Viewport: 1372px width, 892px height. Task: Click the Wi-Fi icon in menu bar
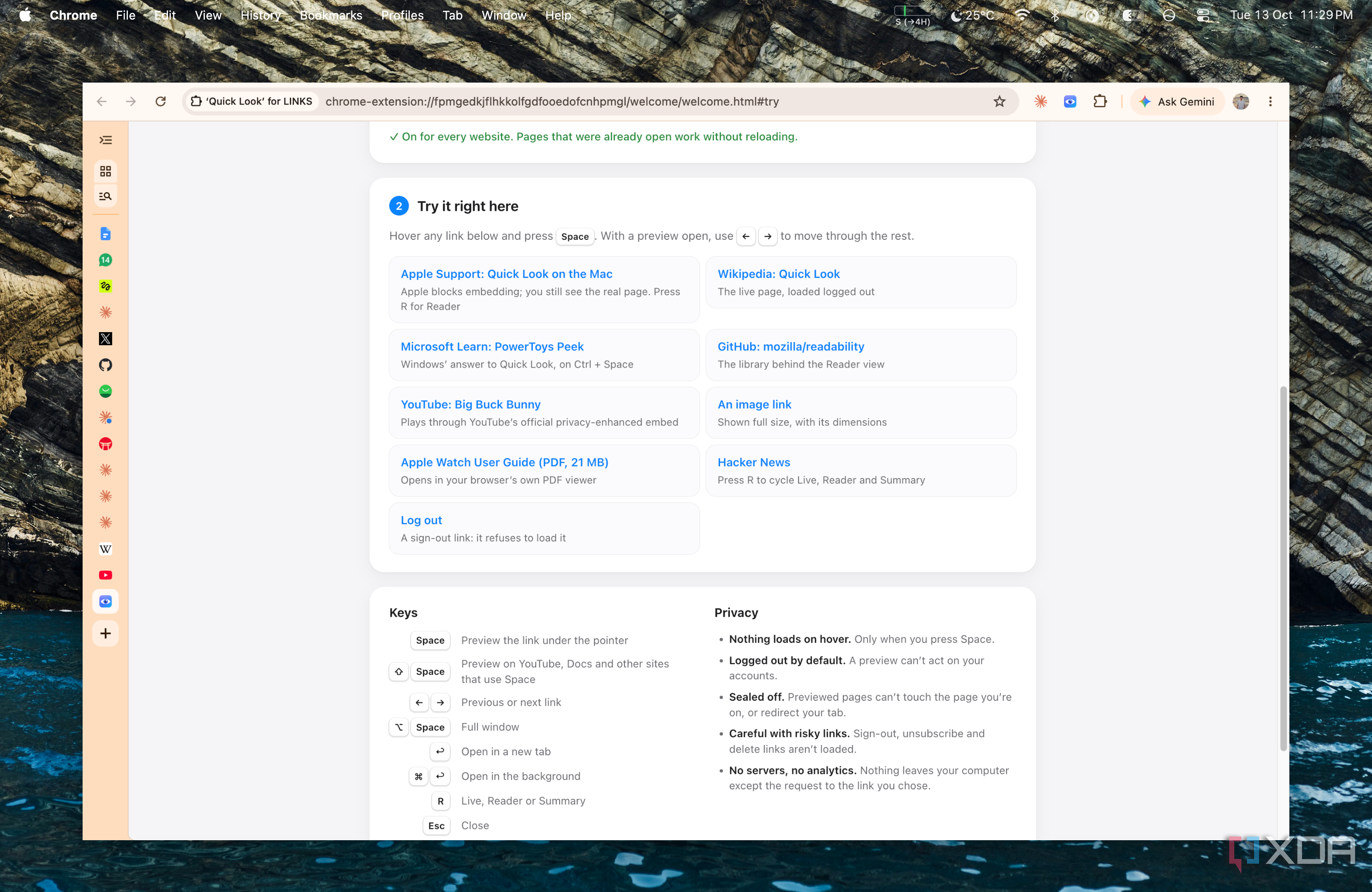click(1022, 15)
